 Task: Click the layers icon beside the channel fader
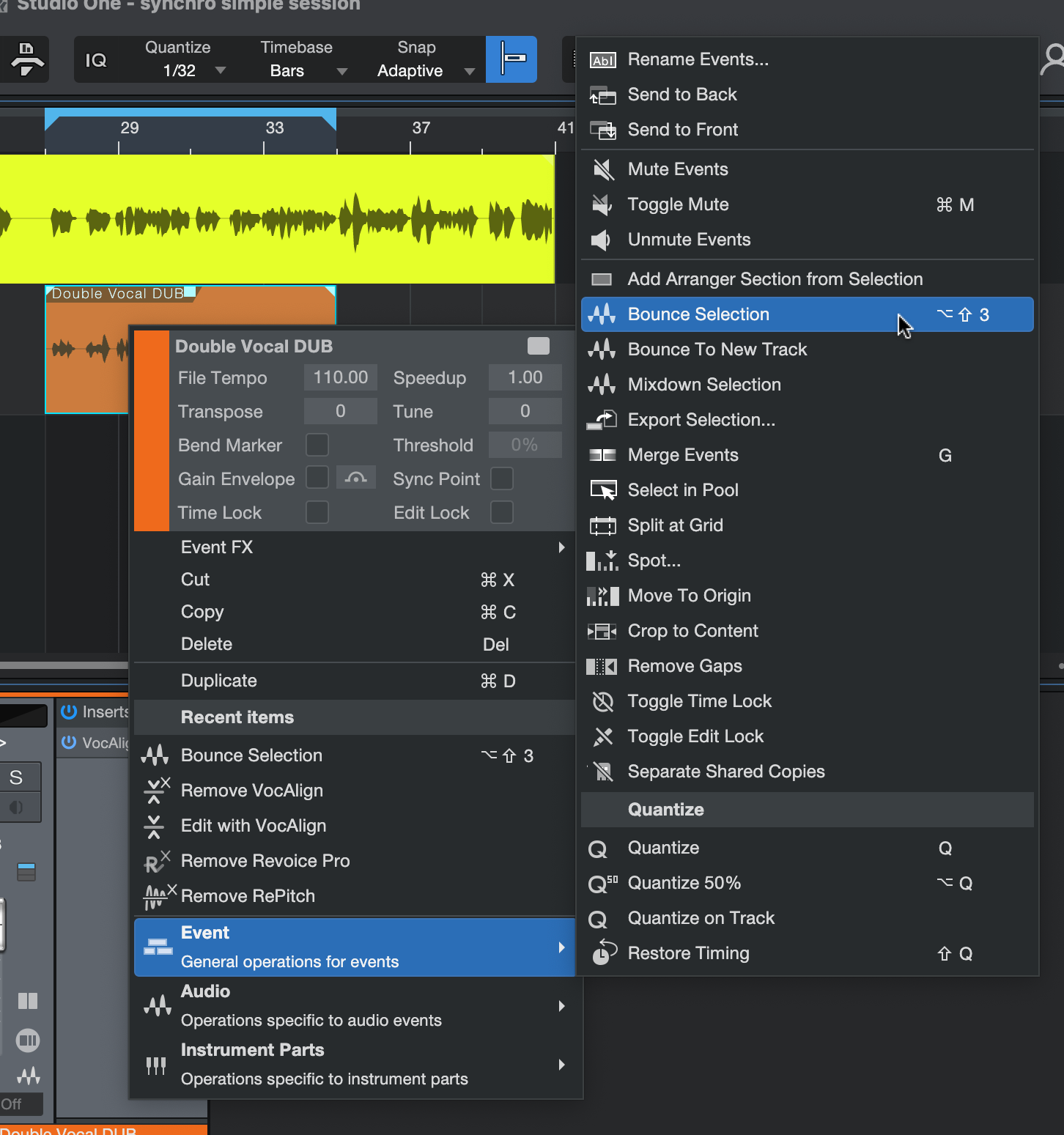coord(27,870)
